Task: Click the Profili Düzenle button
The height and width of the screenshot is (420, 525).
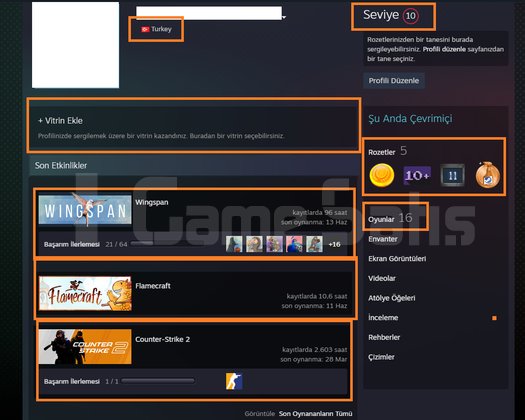Action: (394, 81)
